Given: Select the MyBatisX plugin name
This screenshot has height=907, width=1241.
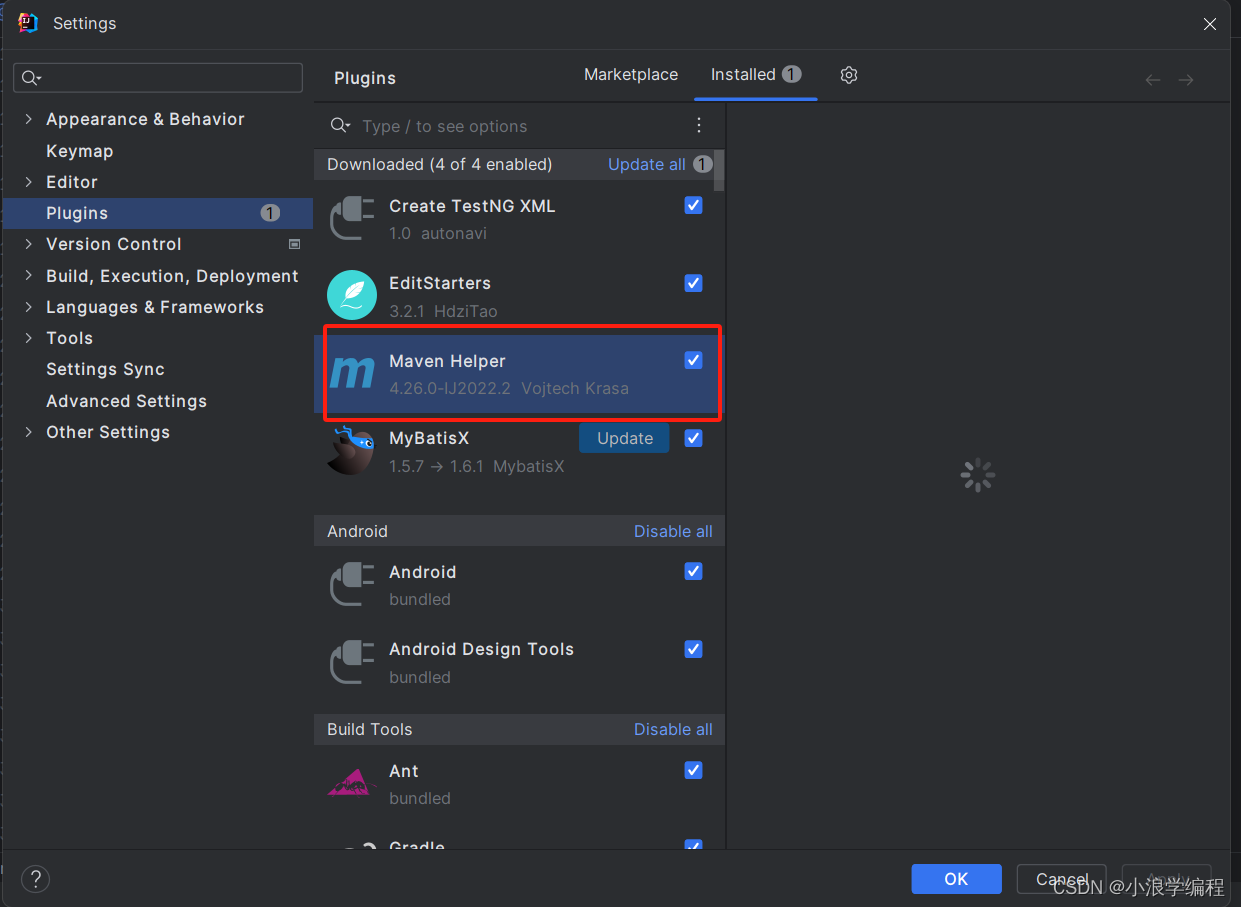Looking at the screenshot, I should point(429,438).
